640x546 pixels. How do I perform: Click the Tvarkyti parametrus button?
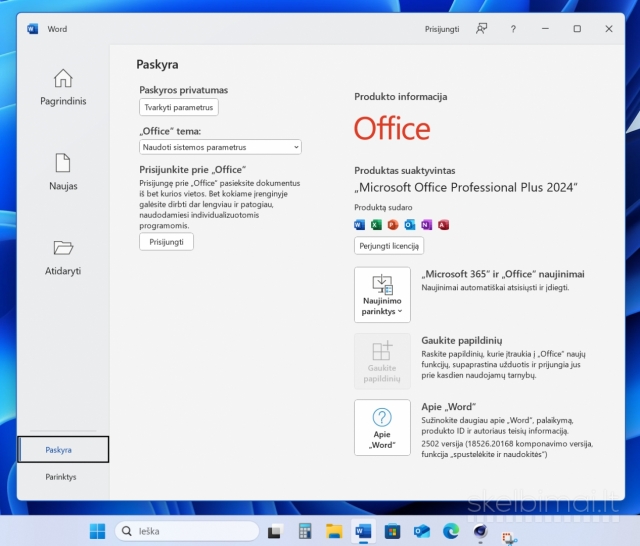click(179, 107)
